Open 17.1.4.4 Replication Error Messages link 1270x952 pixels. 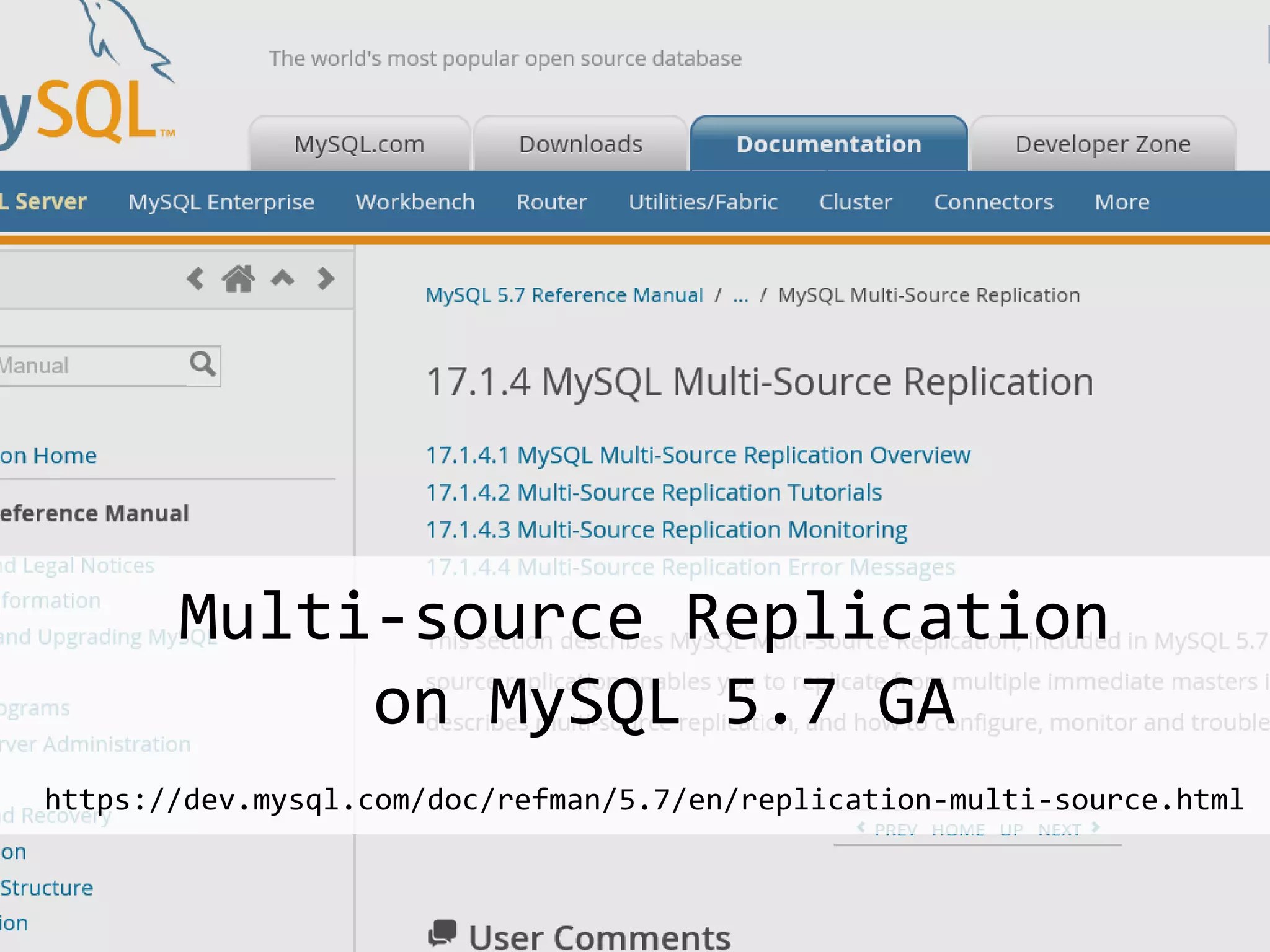(690, 568)
